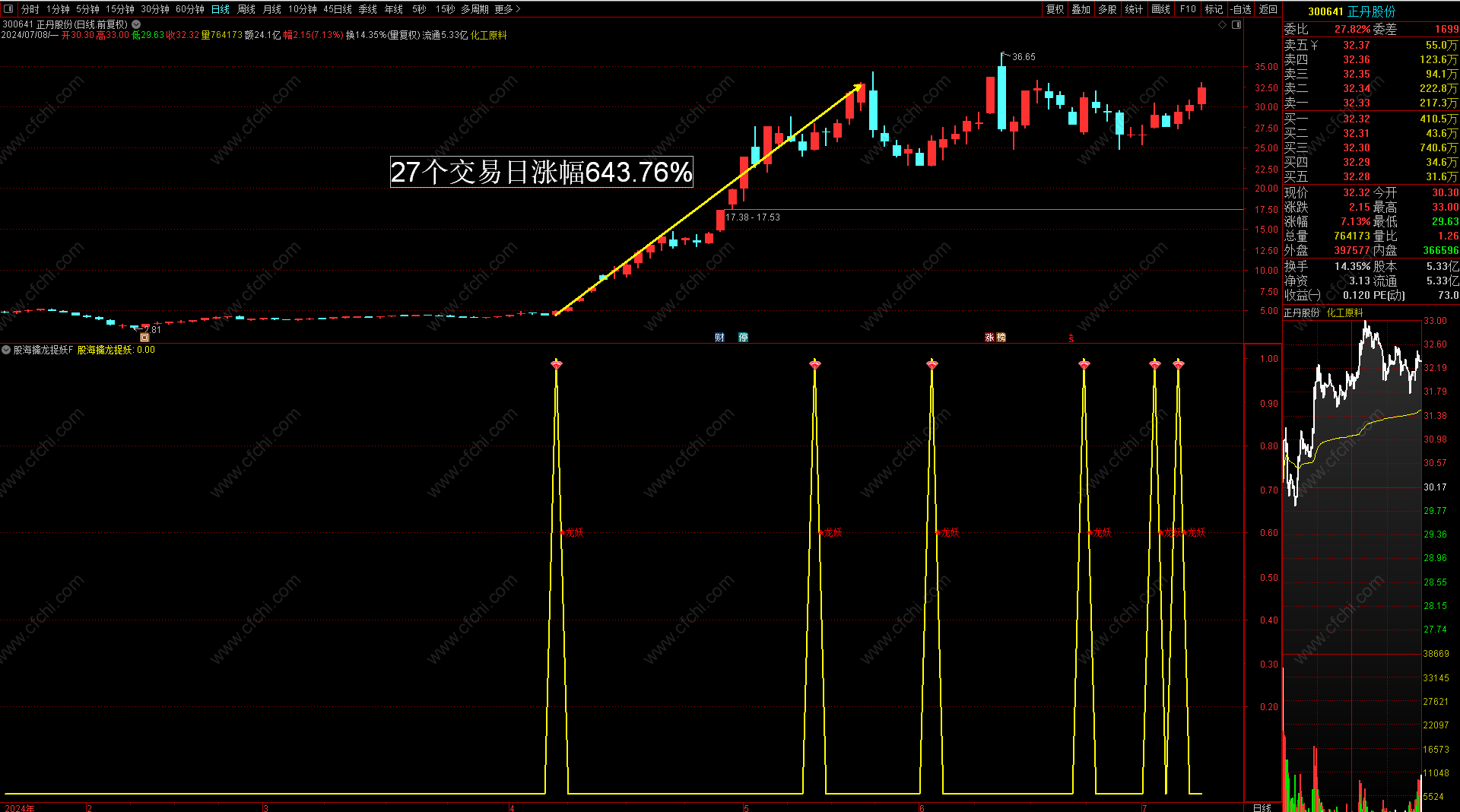
Task: Click the diamond marker icon above chart
Action: pyautogui.click(x=1223, y=25)
